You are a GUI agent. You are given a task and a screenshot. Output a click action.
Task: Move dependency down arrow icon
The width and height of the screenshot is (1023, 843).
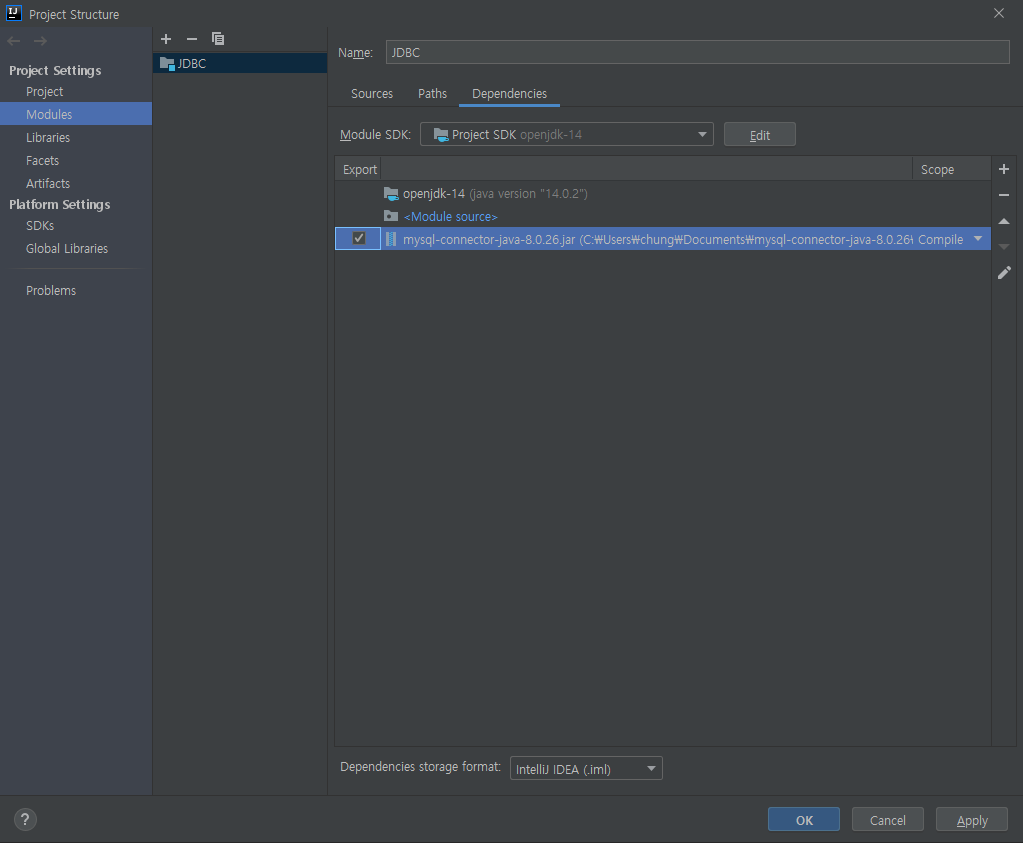(1004, 247)
